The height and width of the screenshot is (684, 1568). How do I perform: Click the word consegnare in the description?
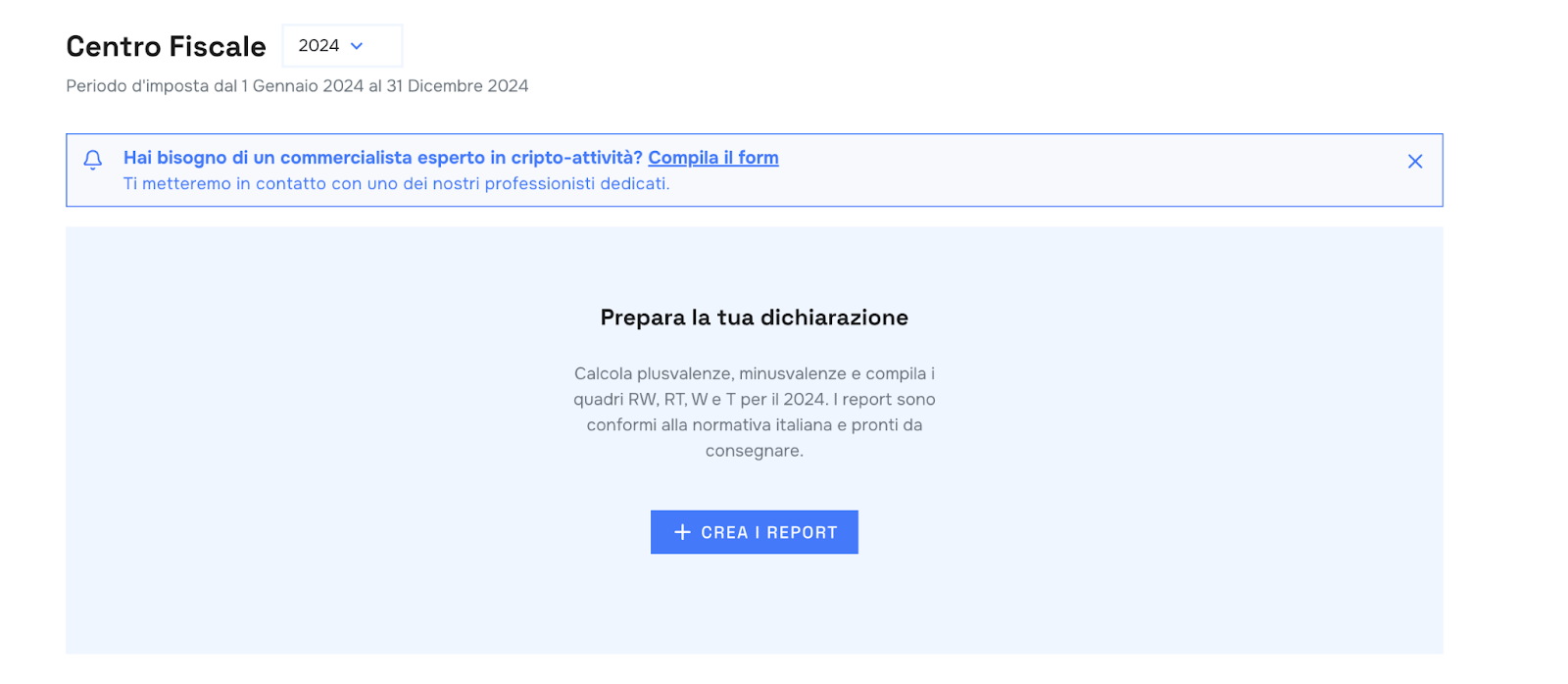(754, 451)
